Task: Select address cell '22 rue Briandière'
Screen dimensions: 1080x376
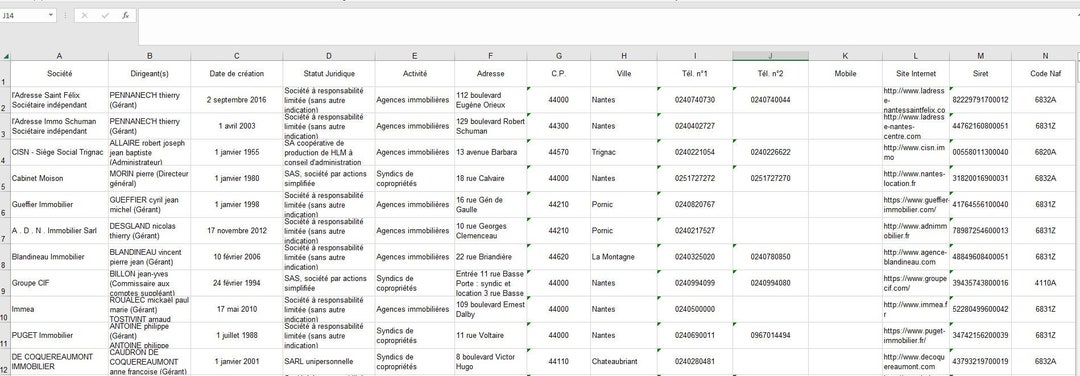Action: pos(490,257)
